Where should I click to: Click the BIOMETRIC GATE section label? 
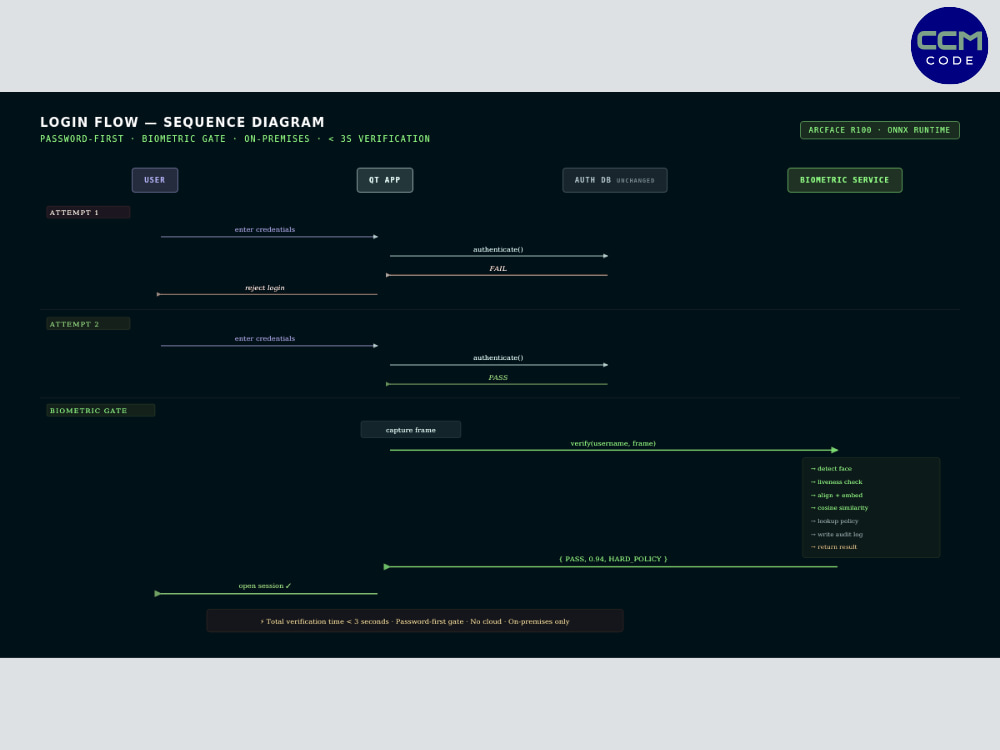100,411
